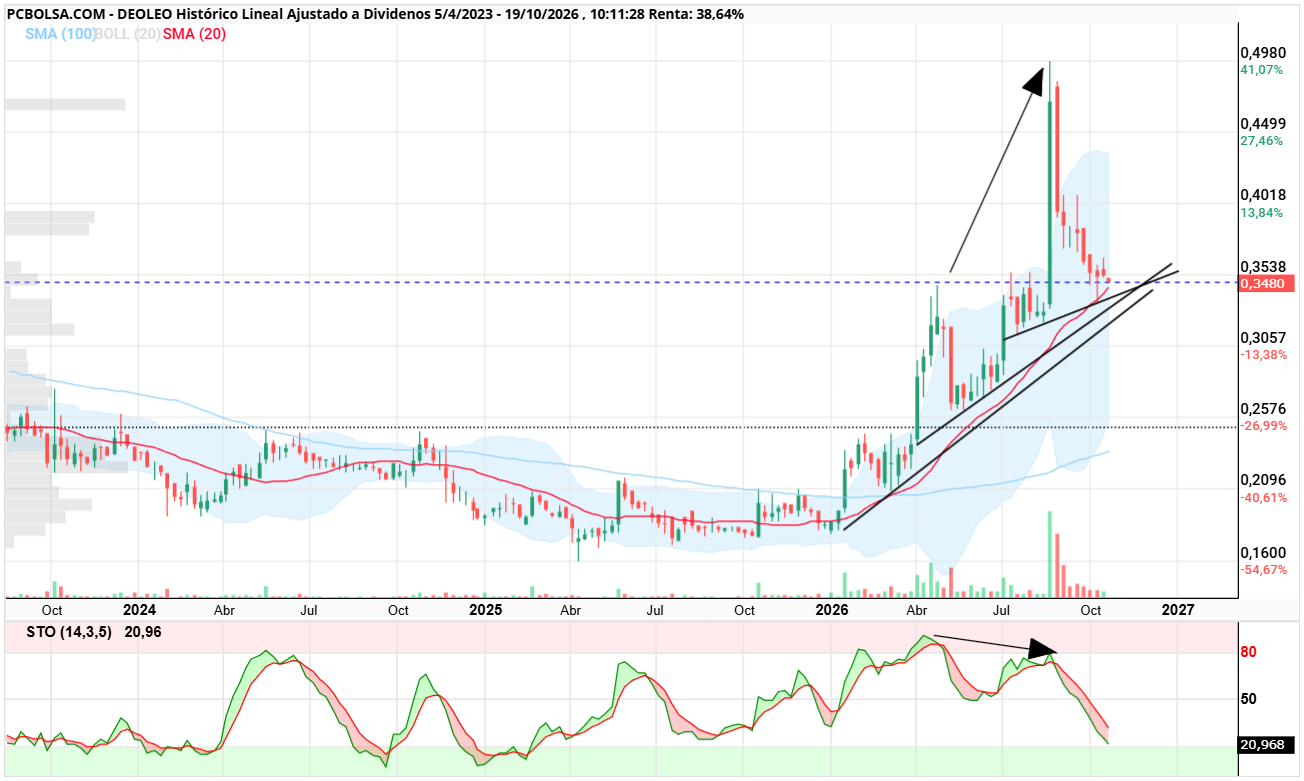The image size is (1304, 781).
Task: Click the 2027 year label on time axis
Action: 1178,610
